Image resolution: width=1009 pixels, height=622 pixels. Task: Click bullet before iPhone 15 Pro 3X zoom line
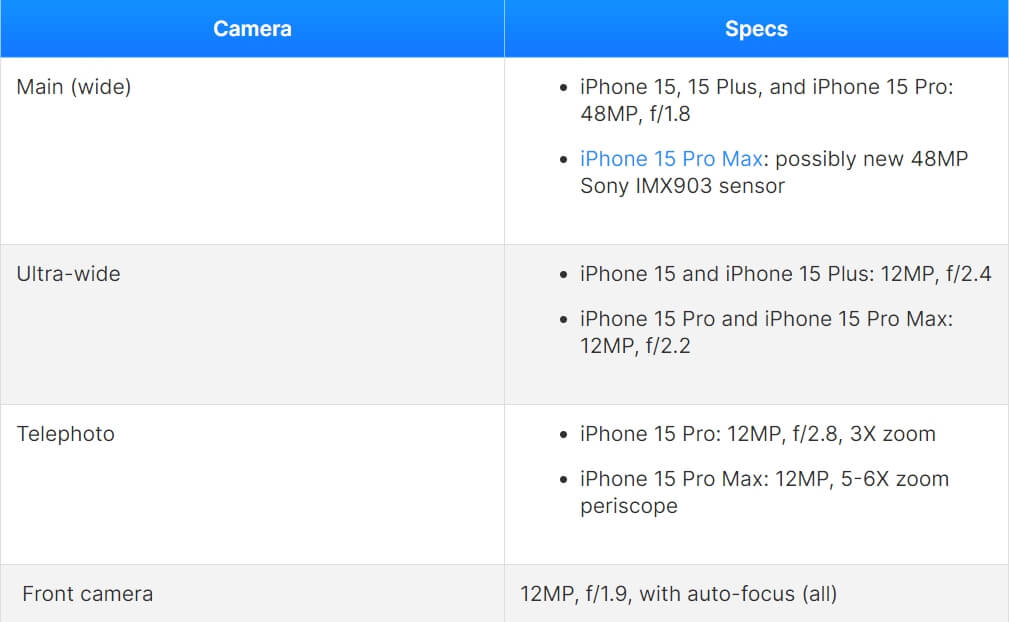[x=564, y=435]
